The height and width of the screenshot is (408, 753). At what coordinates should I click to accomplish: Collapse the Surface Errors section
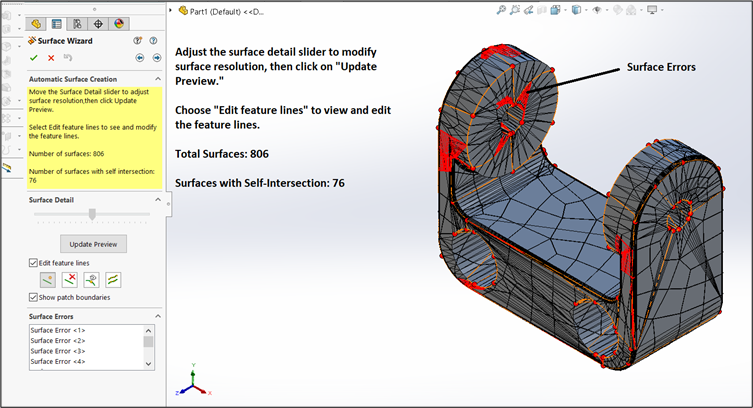coord(156,316)
